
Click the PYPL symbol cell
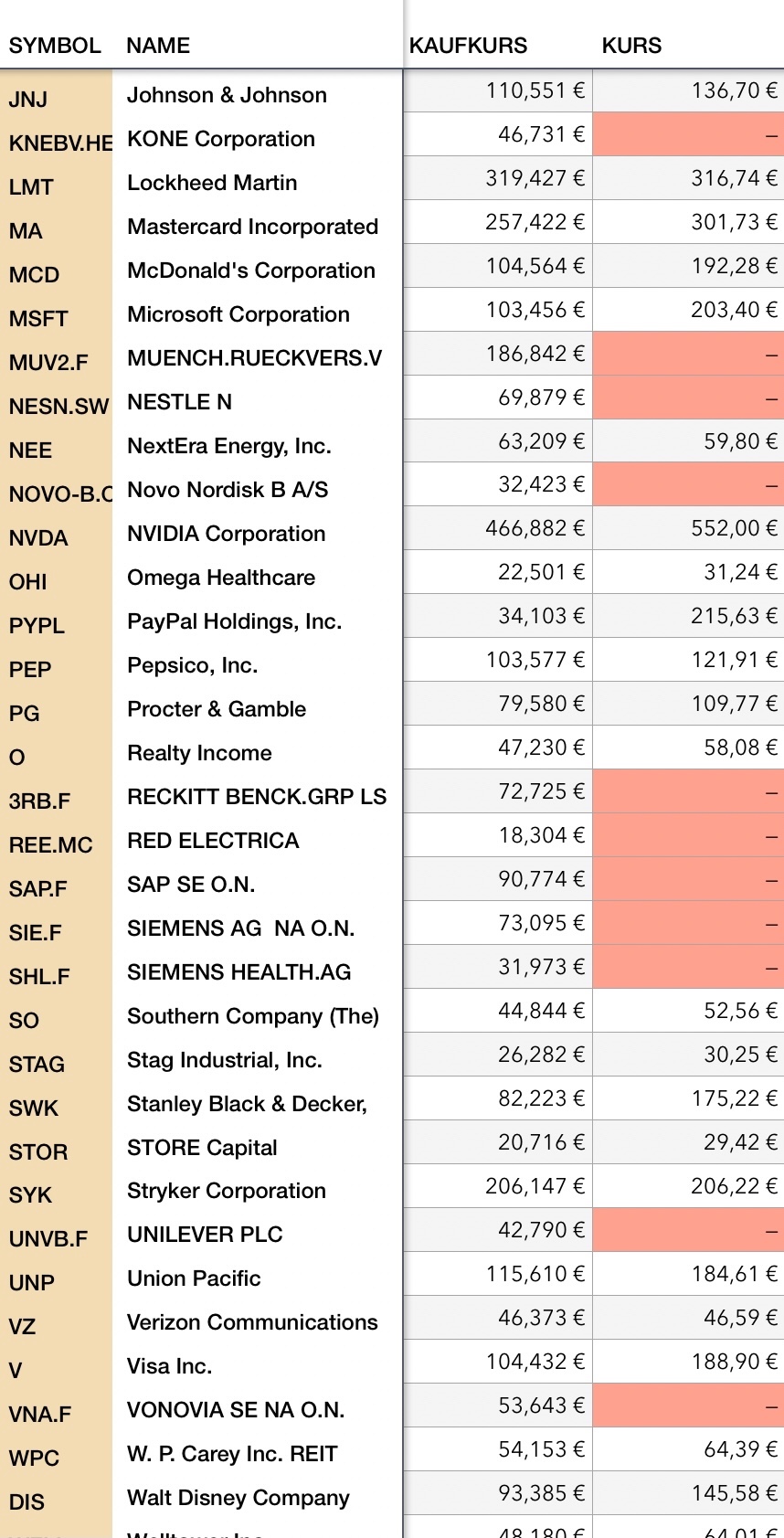[37, 626]
